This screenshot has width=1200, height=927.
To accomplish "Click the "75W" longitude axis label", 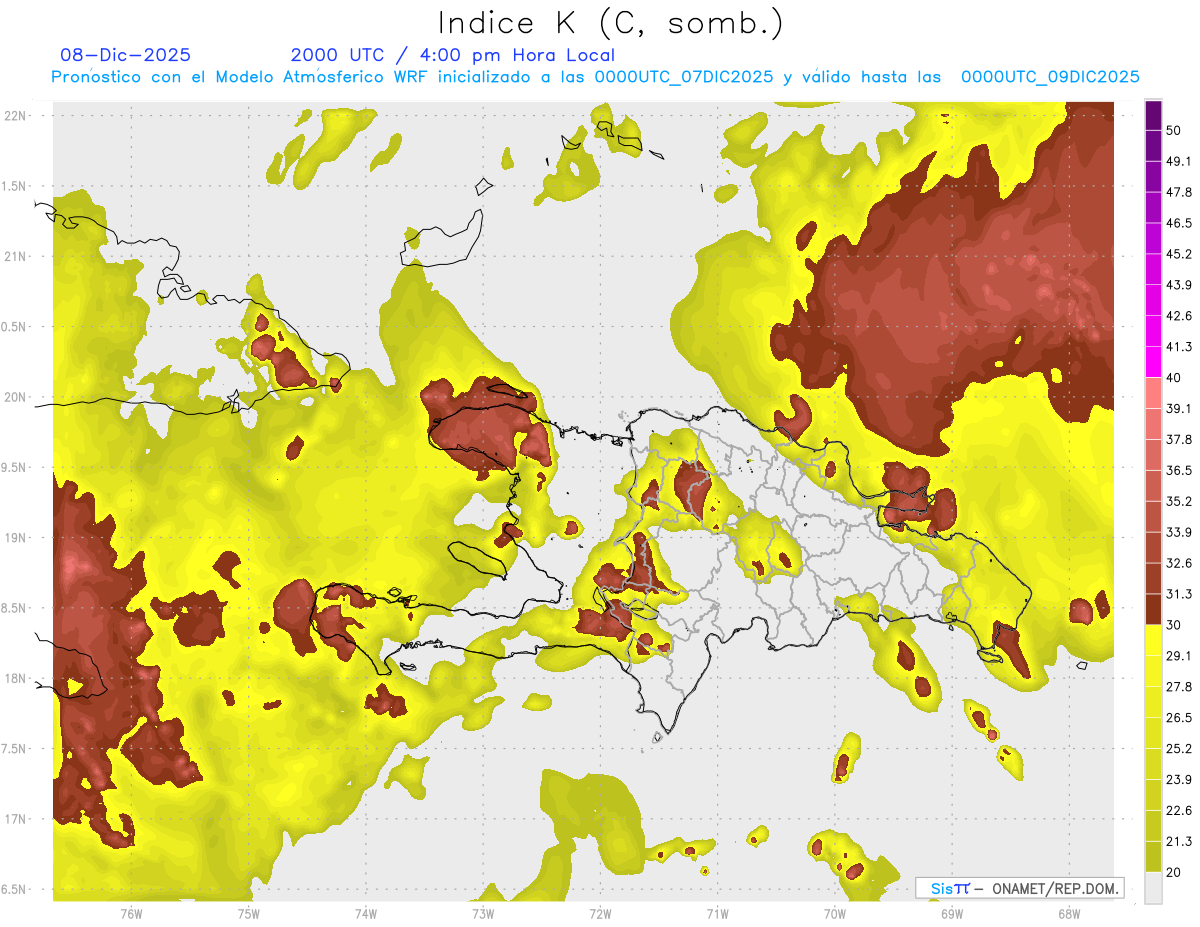I will tap(249, 913).
